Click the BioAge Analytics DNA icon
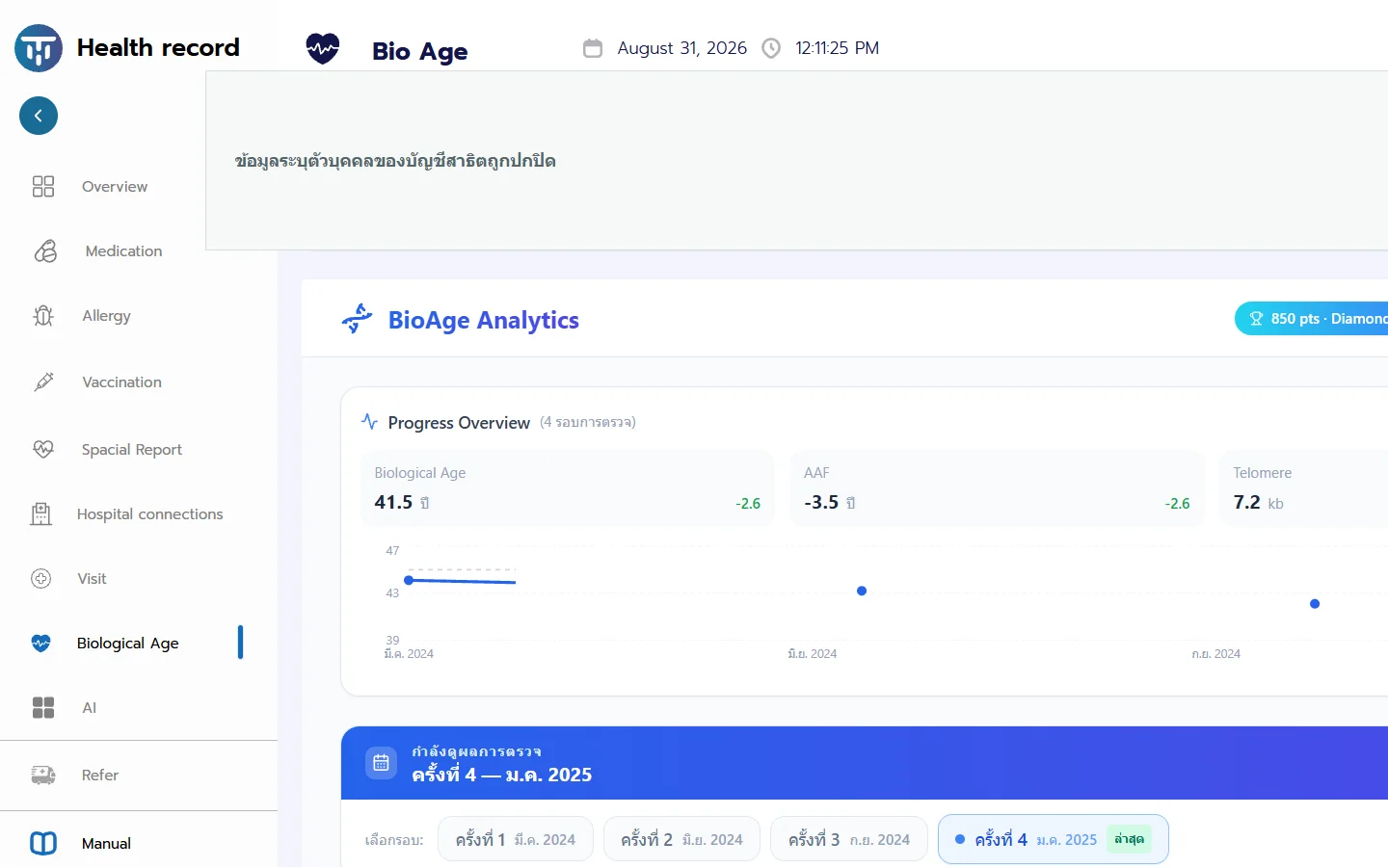This screenshot has width=1388, height=868. click(357, 319)
